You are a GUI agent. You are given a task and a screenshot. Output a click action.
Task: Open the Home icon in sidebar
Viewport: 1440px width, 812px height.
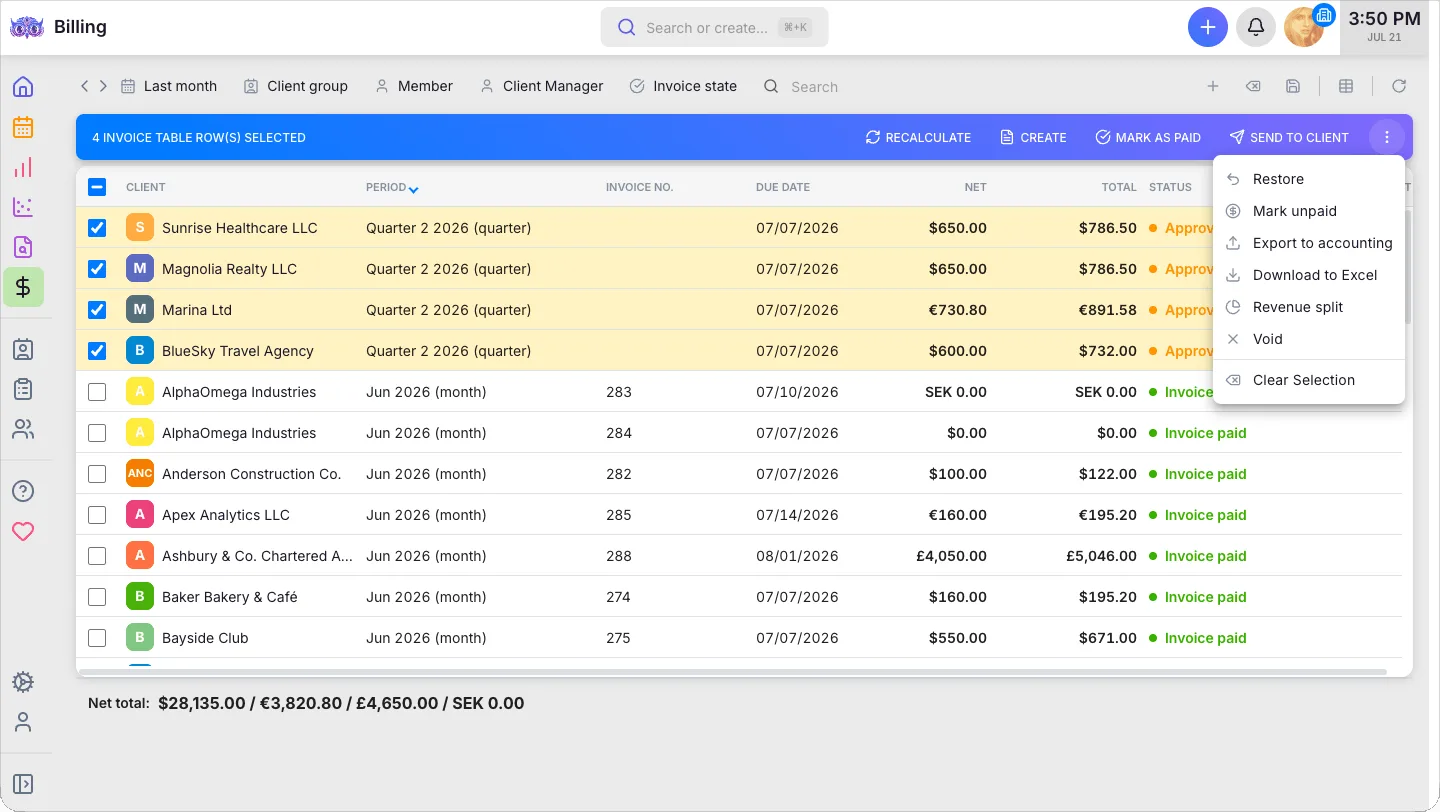(x=23, y=87)
